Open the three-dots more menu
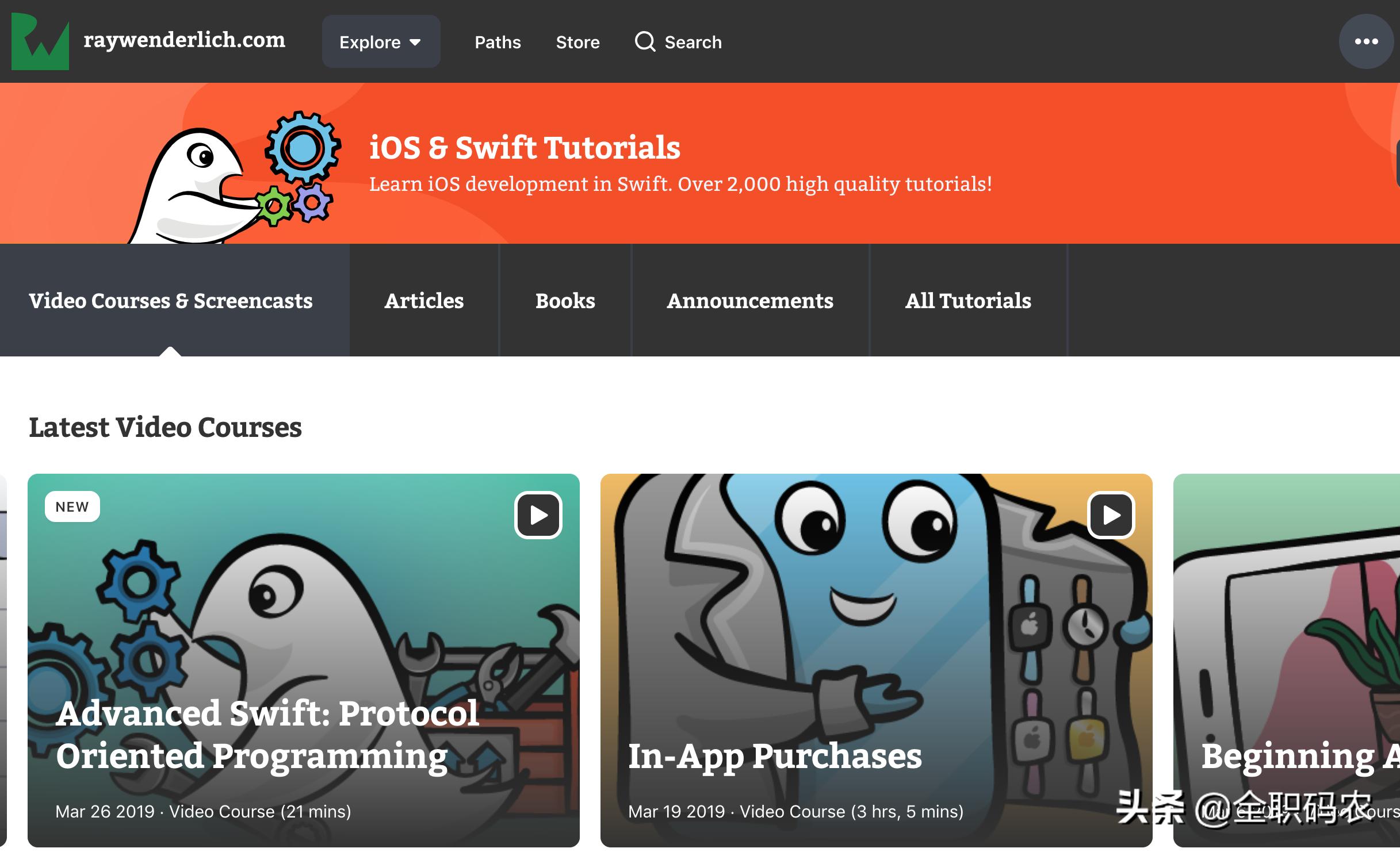 (x=1366, y=41)
